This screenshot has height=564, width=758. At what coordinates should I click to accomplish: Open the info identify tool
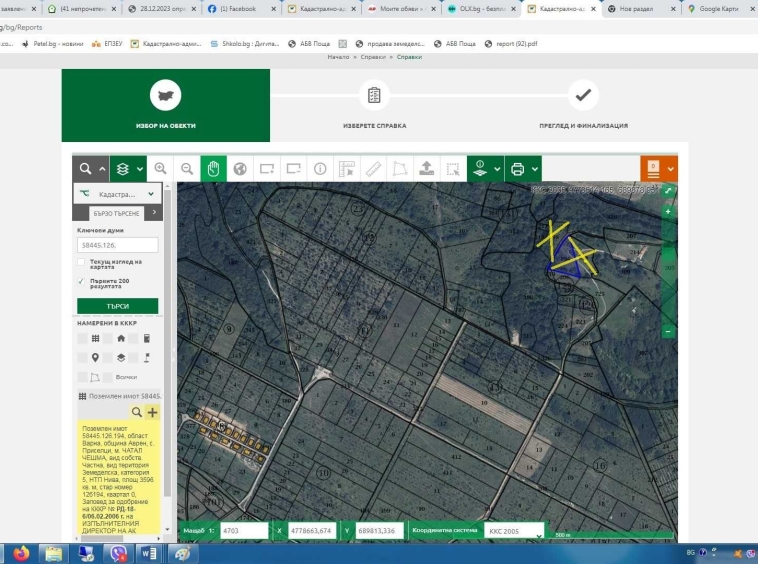(x=320, y=169)
